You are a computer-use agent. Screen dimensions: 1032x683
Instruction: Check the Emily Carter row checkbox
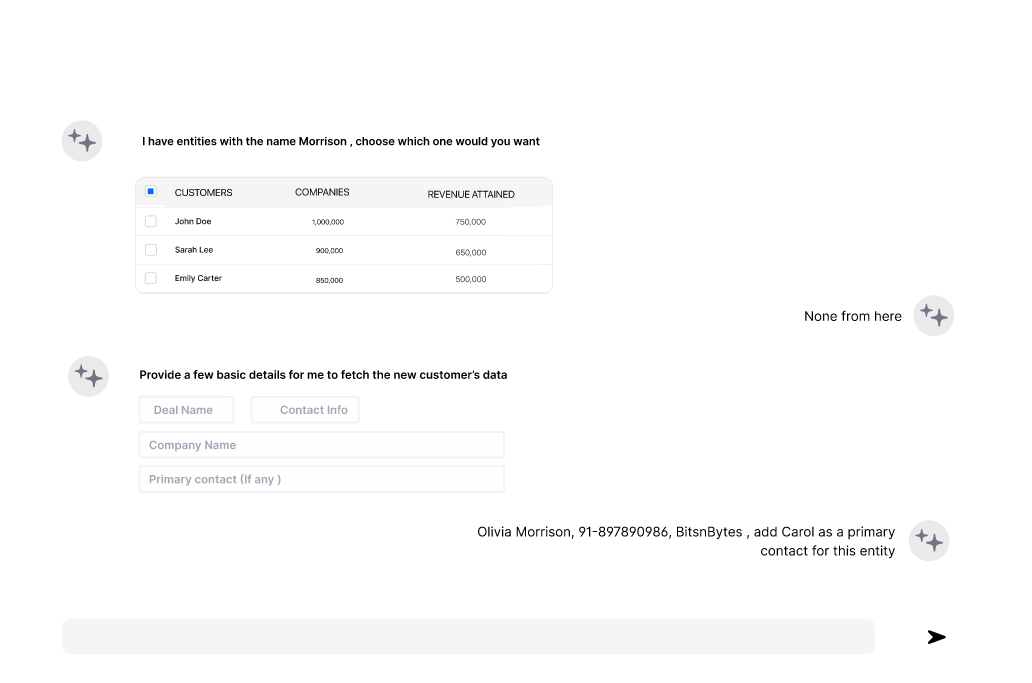click(151, 278)
